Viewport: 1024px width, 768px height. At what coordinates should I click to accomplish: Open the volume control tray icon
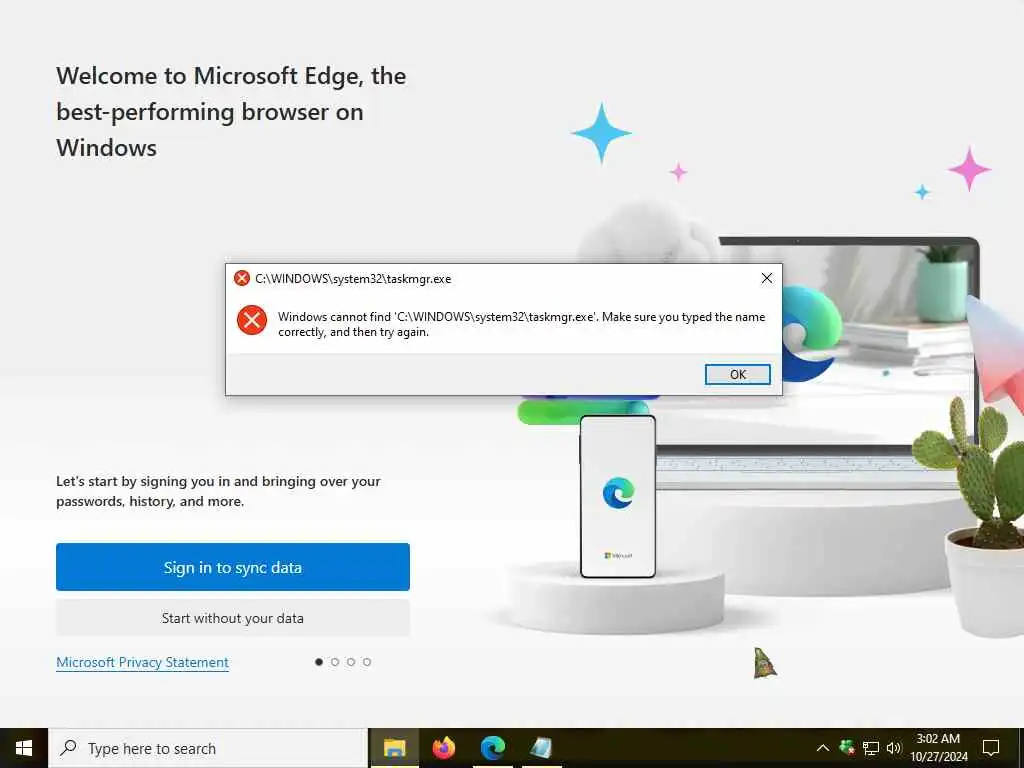[x=893, y=748]
